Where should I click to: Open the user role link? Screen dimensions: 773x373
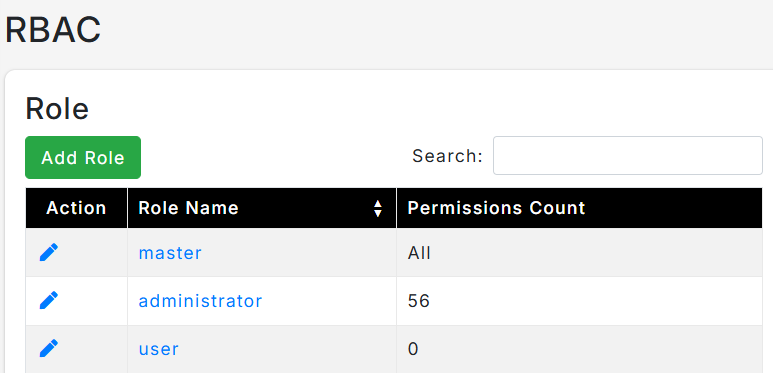tap(158, 349)
